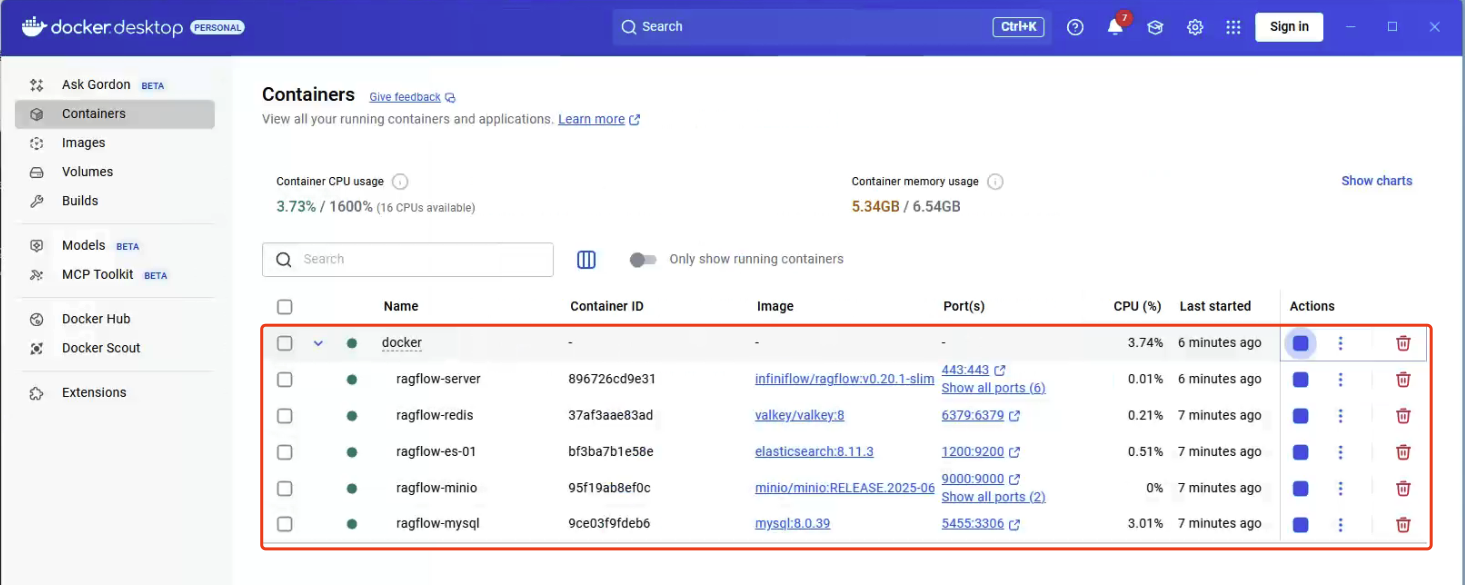Open the mysql:8.0.39 image link

pos(792,524)
